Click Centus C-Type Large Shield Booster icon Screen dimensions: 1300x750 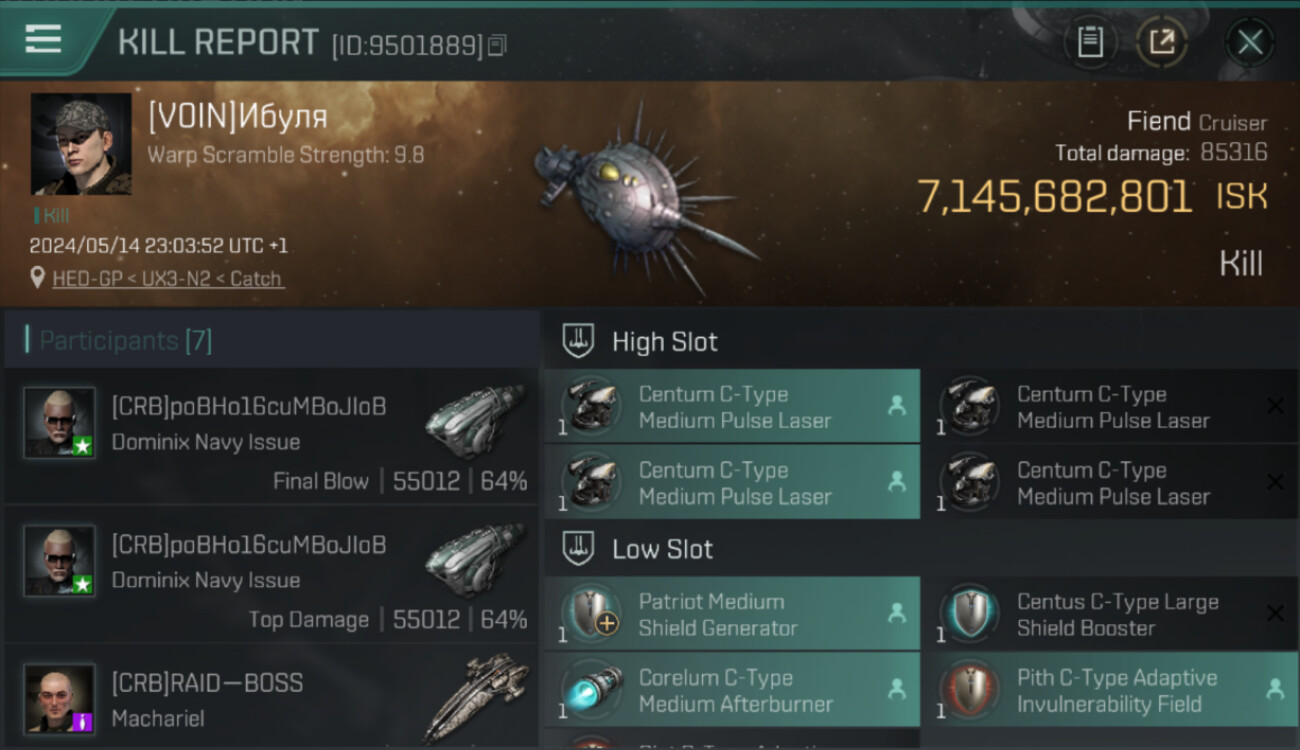click(x=968, y=613)
